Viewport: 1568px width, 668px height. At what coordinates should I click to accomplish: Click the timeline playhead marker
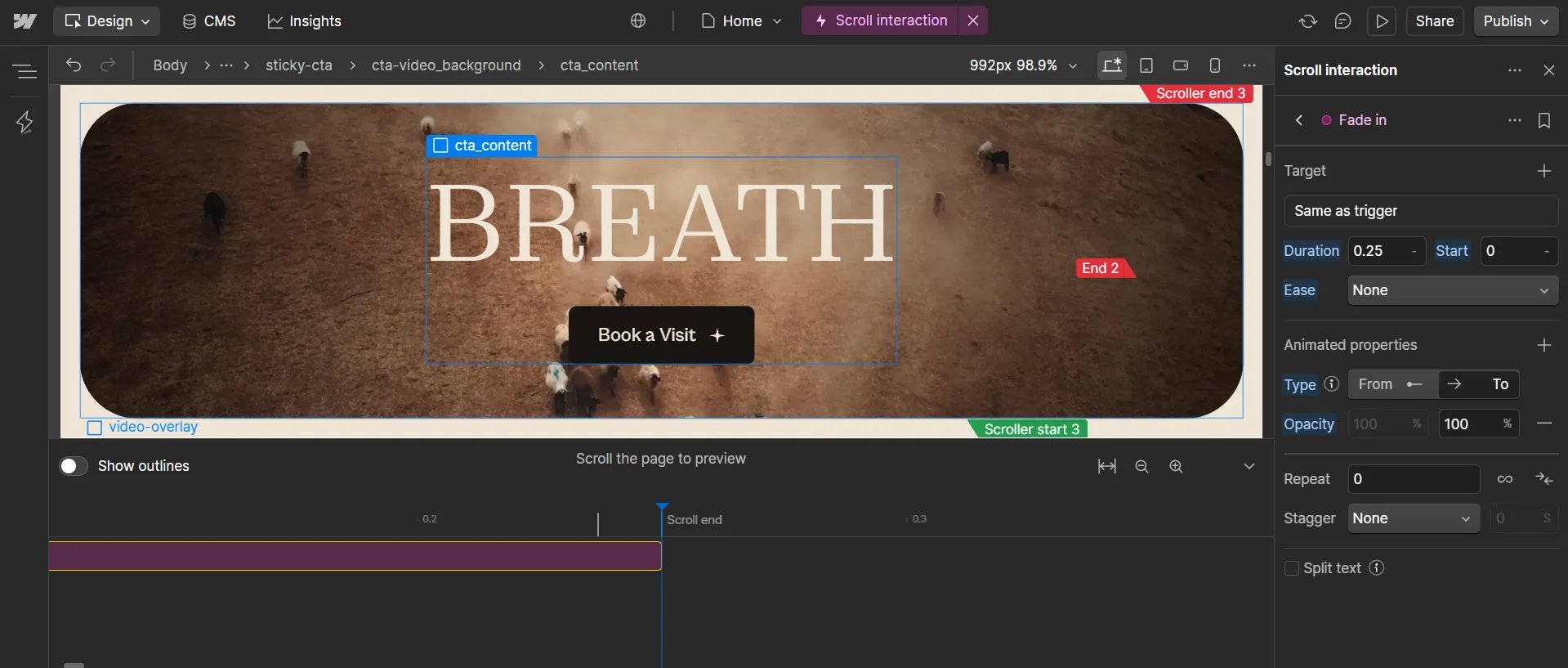point(662,508)
